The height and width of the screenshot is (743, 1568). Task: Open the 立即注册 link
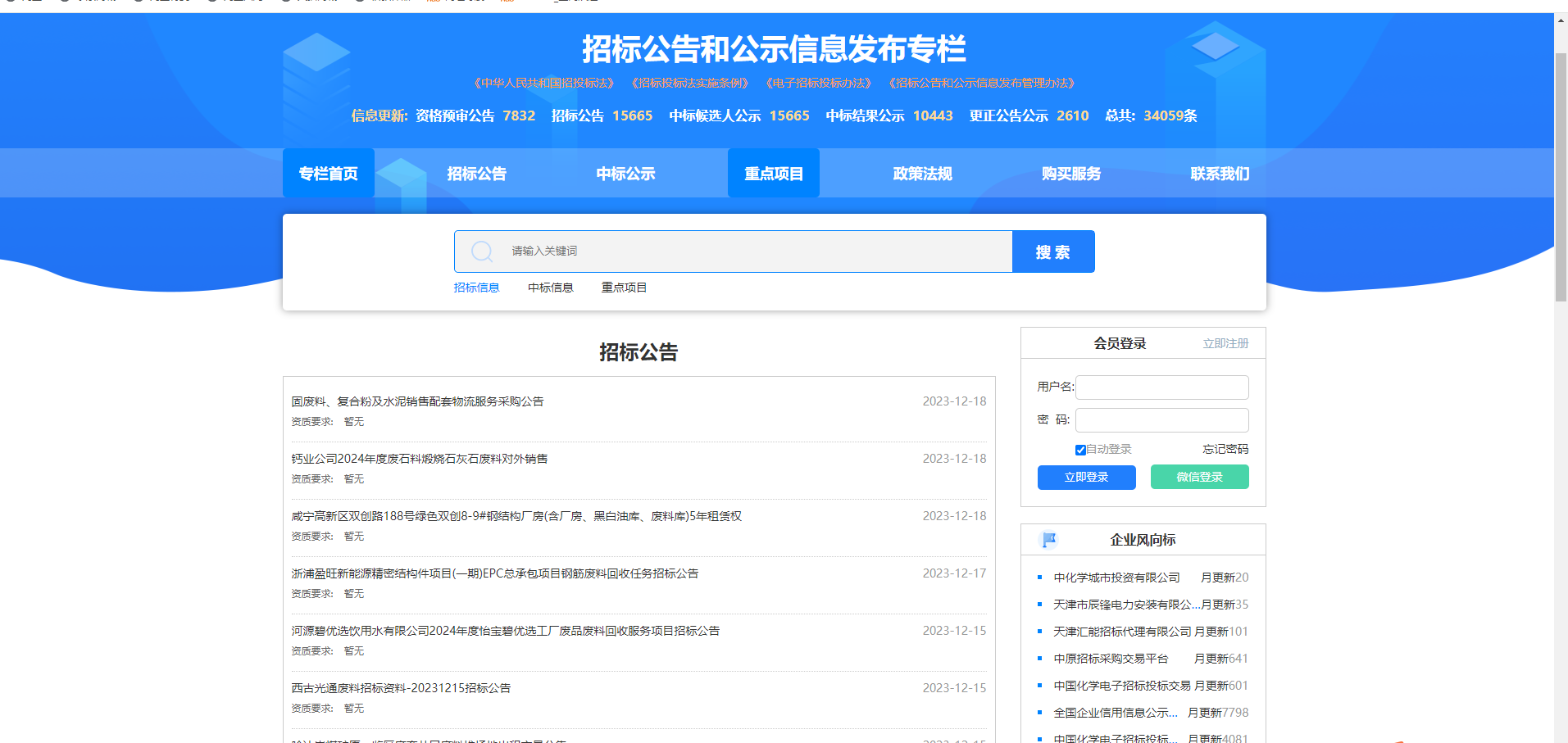coord(1225,343)
